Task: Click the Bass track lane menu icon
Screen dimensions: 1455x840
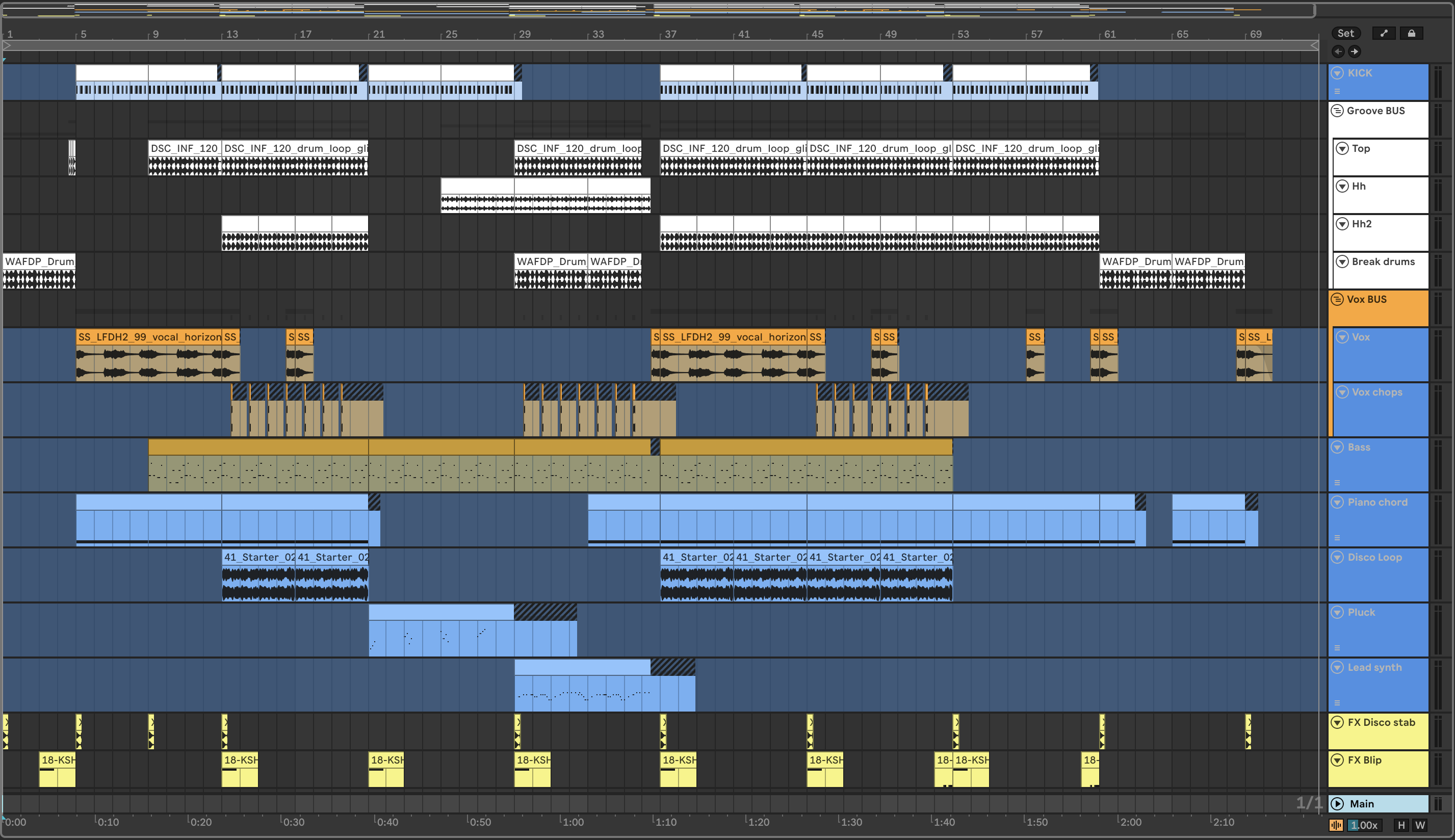Action: (x=1337, y=483)
